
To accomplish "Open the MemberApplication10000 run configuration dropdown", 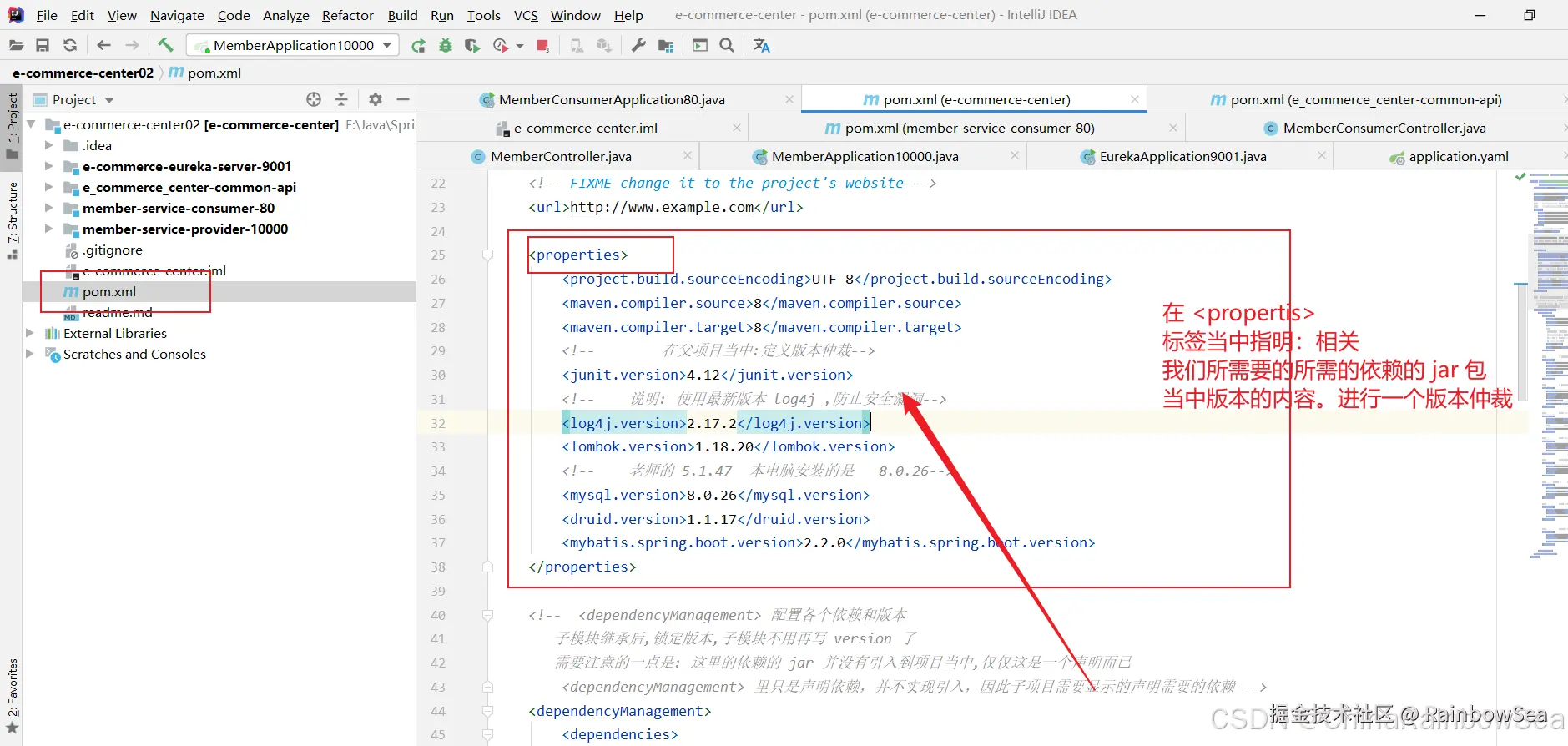I will pyautogui.click(x=387, y=45).
